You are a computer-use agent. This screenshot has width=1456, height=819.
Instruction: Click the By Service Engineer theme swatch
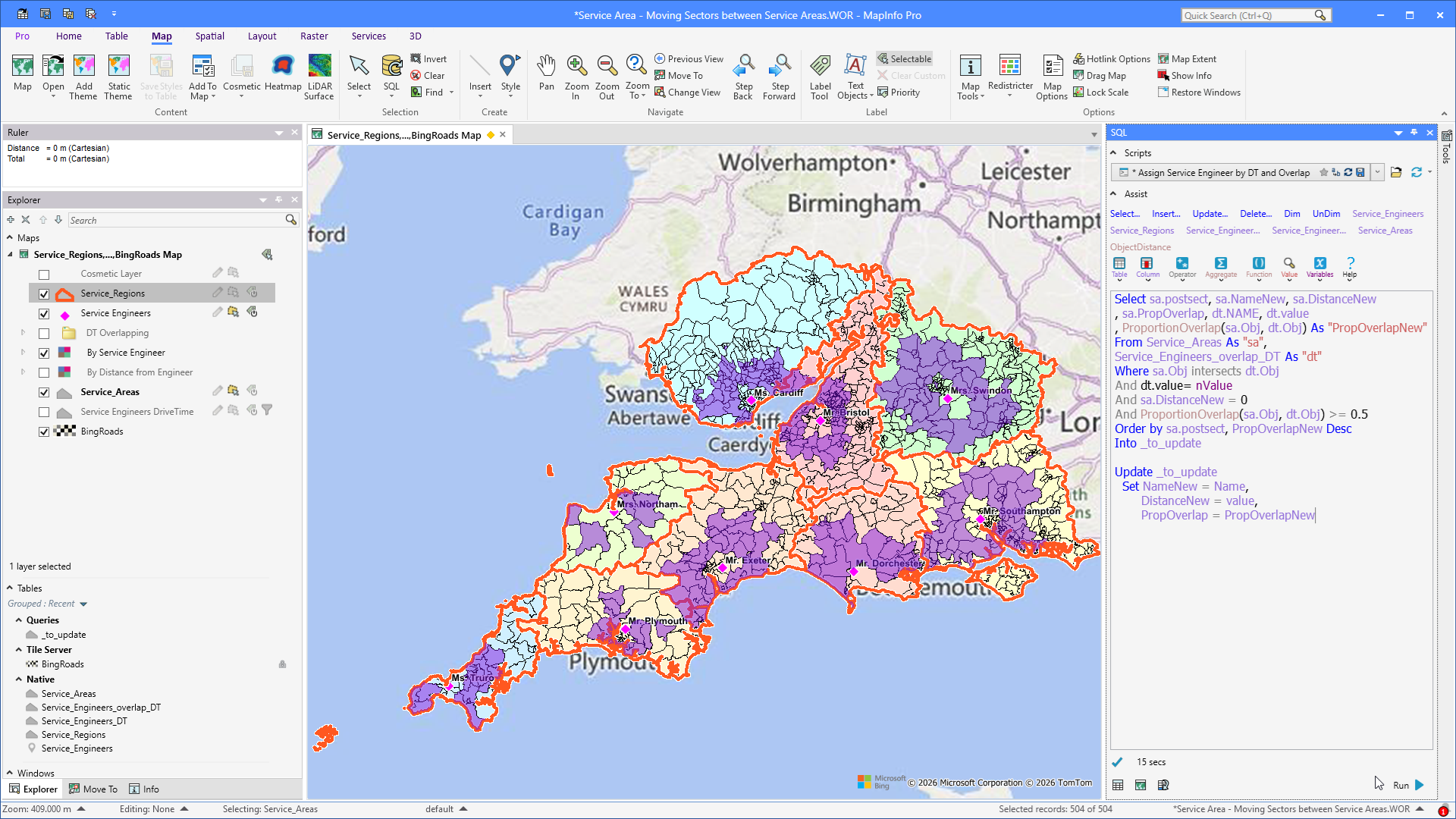[x=64, y=353]
